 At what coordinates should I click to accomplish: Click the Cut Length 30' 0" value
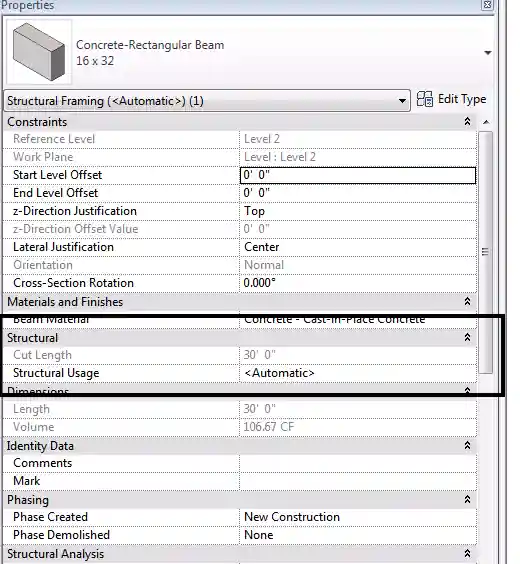[358, 355]
